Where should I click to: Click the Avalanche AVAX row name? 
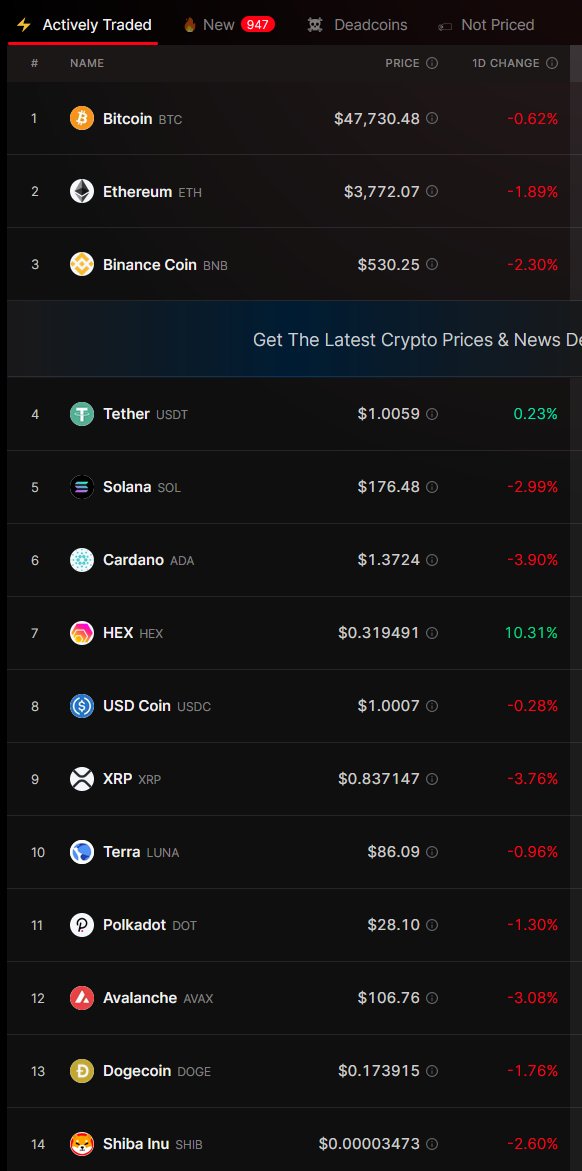coord(158,998)
